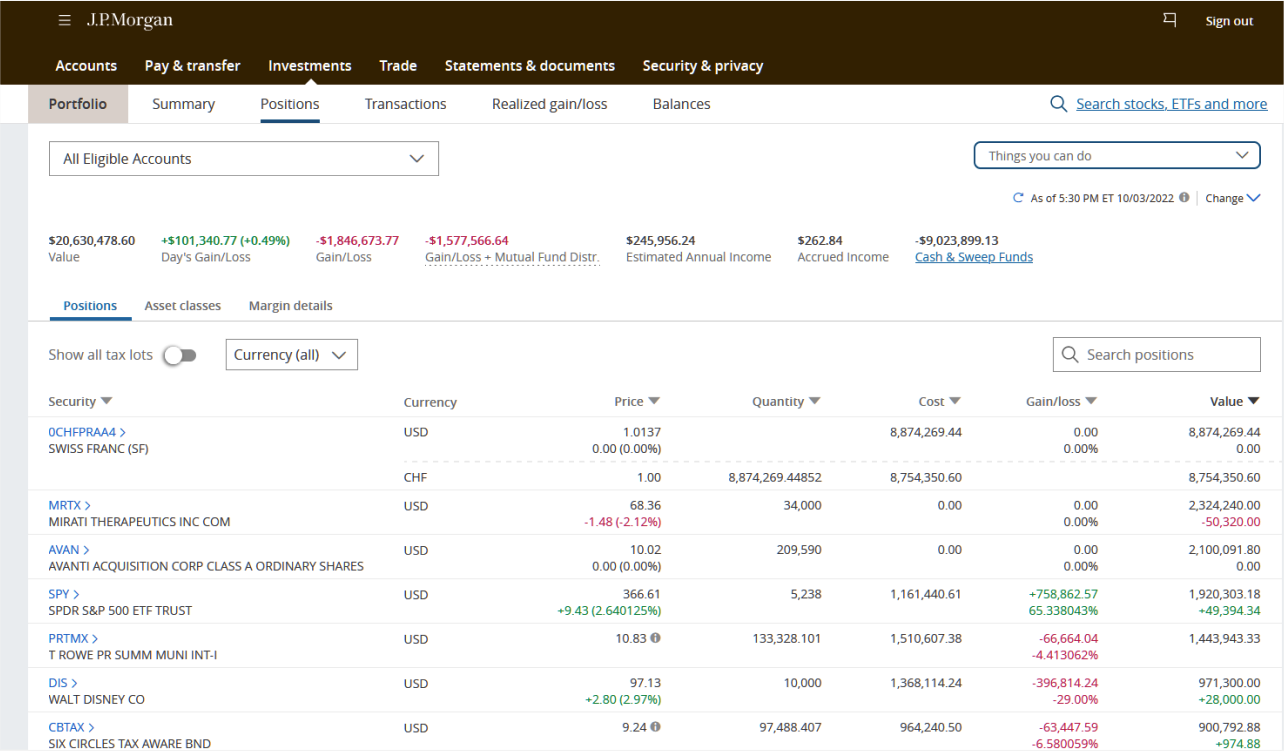This screenshot has width=1284, height=751.
Task: Open the PRTMX security link
Action: point(73,638)
